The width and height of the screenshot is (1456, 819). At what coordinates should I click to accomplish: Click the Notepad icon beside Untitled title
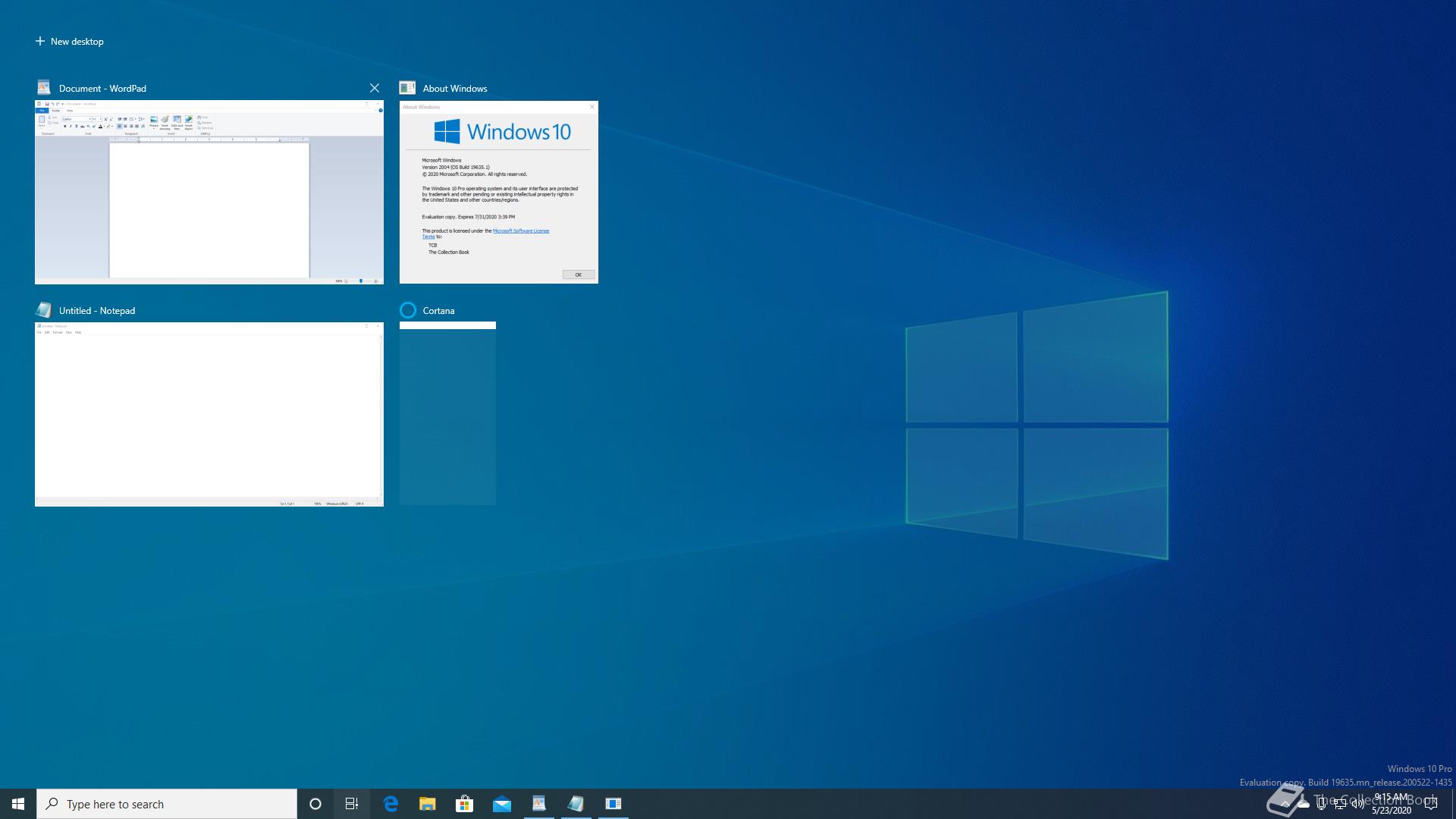[44, 310]
